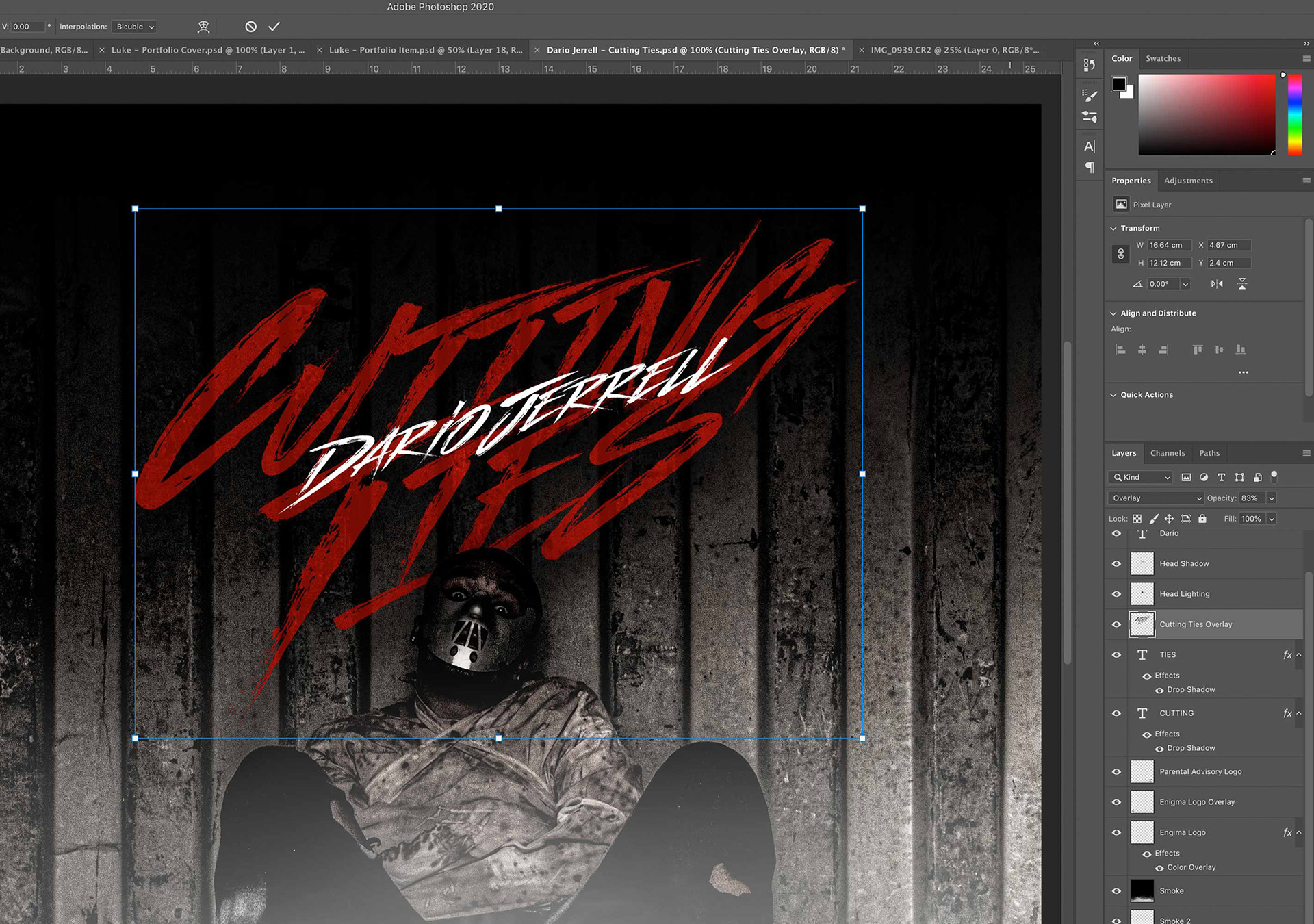1314x924 pixels.
Task: Hide the Smoke layer
Action: point(1116,891)
